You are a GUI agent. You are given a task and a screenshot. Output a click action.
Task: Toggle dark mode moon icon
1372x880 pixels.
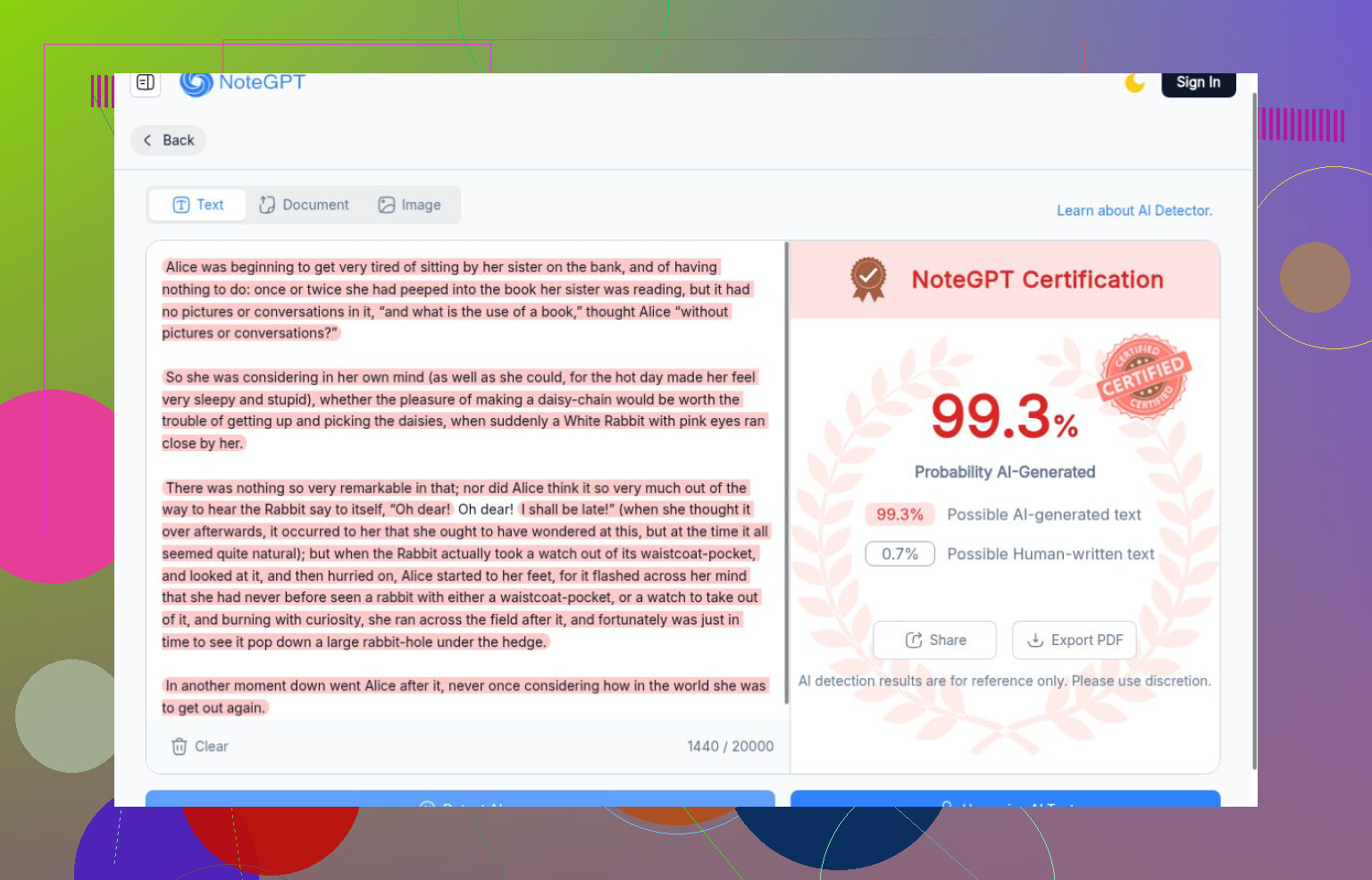coord(1134,83)
